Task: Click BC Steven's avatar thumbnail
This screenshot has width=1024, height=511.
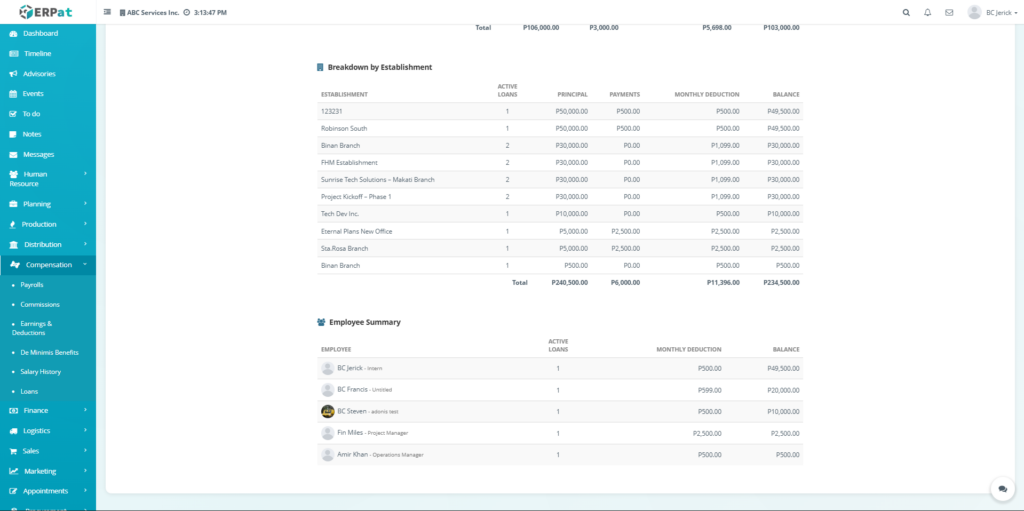Action: click(x=327, y=411)
